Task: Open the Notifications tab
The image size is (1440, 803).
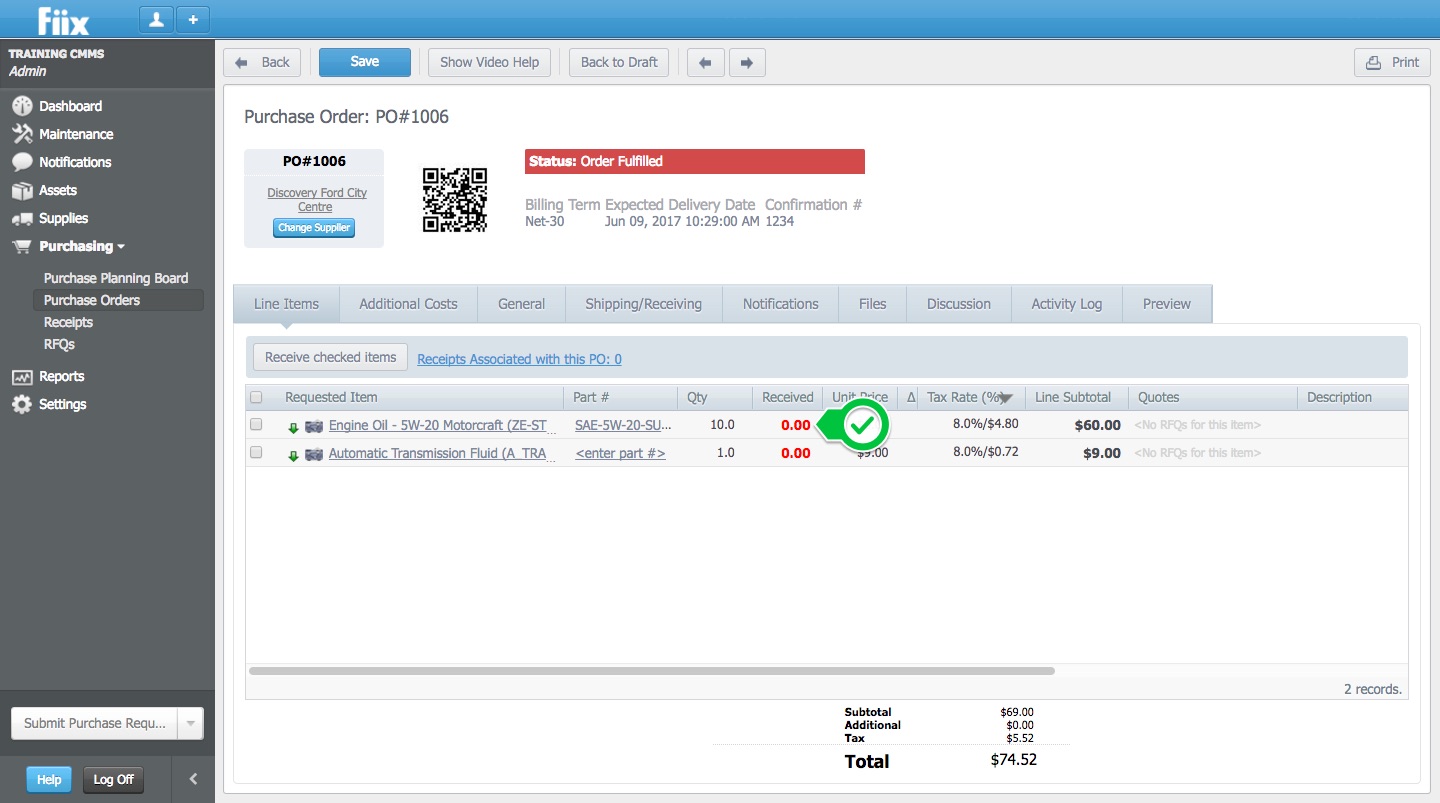Action: (x=780, y=304)
